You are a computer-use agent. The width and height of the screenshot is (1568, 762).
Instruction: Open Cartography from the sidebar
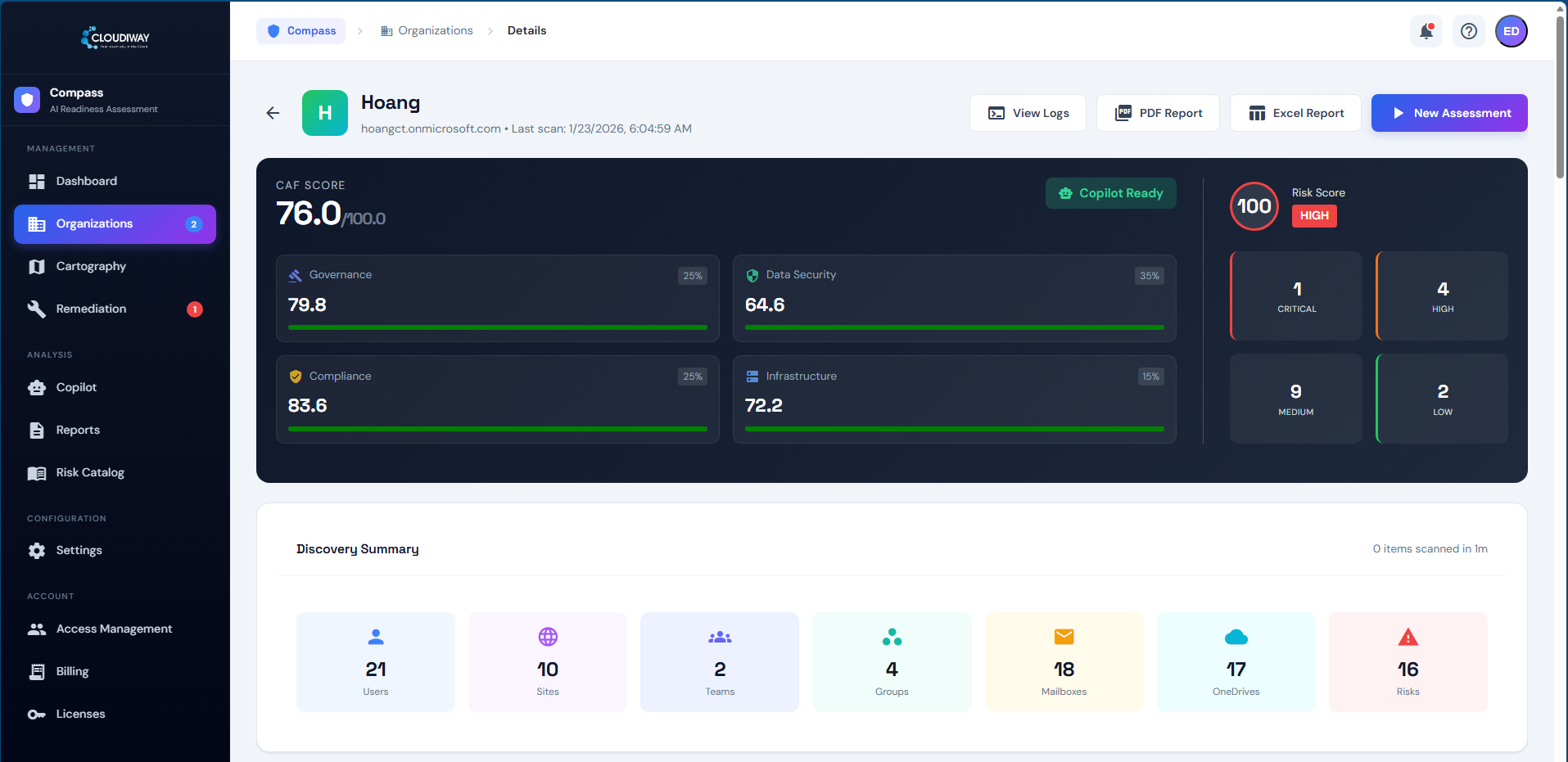pyautogui.click(x=115, y=267)
